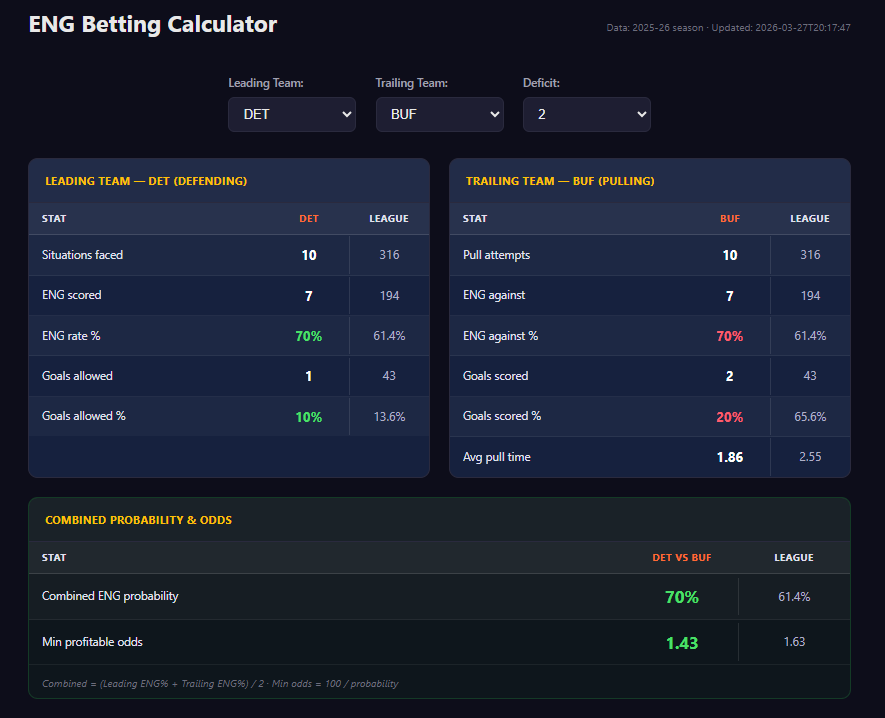
Task: Click the 'ENG against' row label
Action: pyautogui.click(x=494, y=295)
